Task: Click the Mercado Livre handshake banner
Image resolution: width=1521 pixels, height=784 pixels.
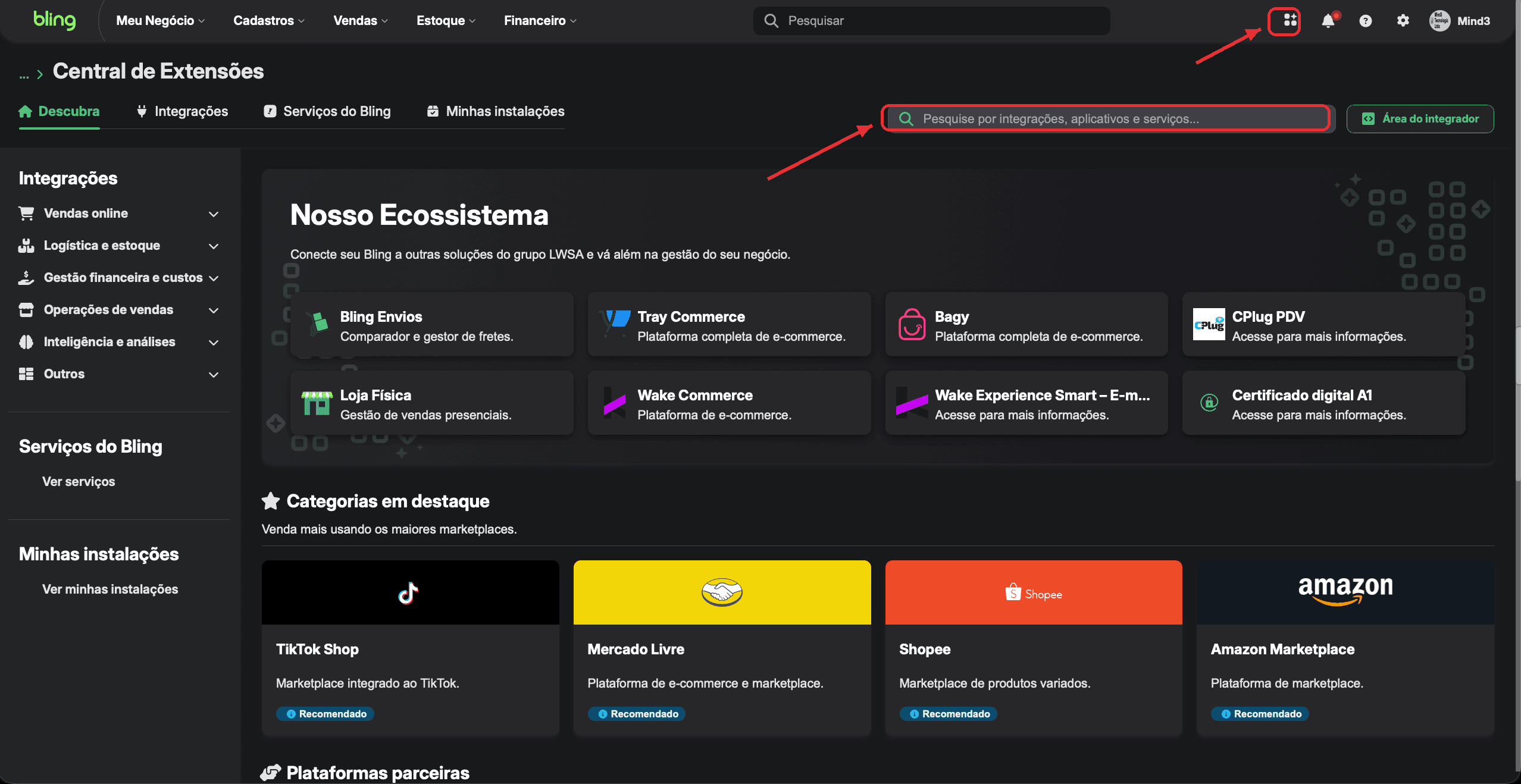Action: point(722,592)
